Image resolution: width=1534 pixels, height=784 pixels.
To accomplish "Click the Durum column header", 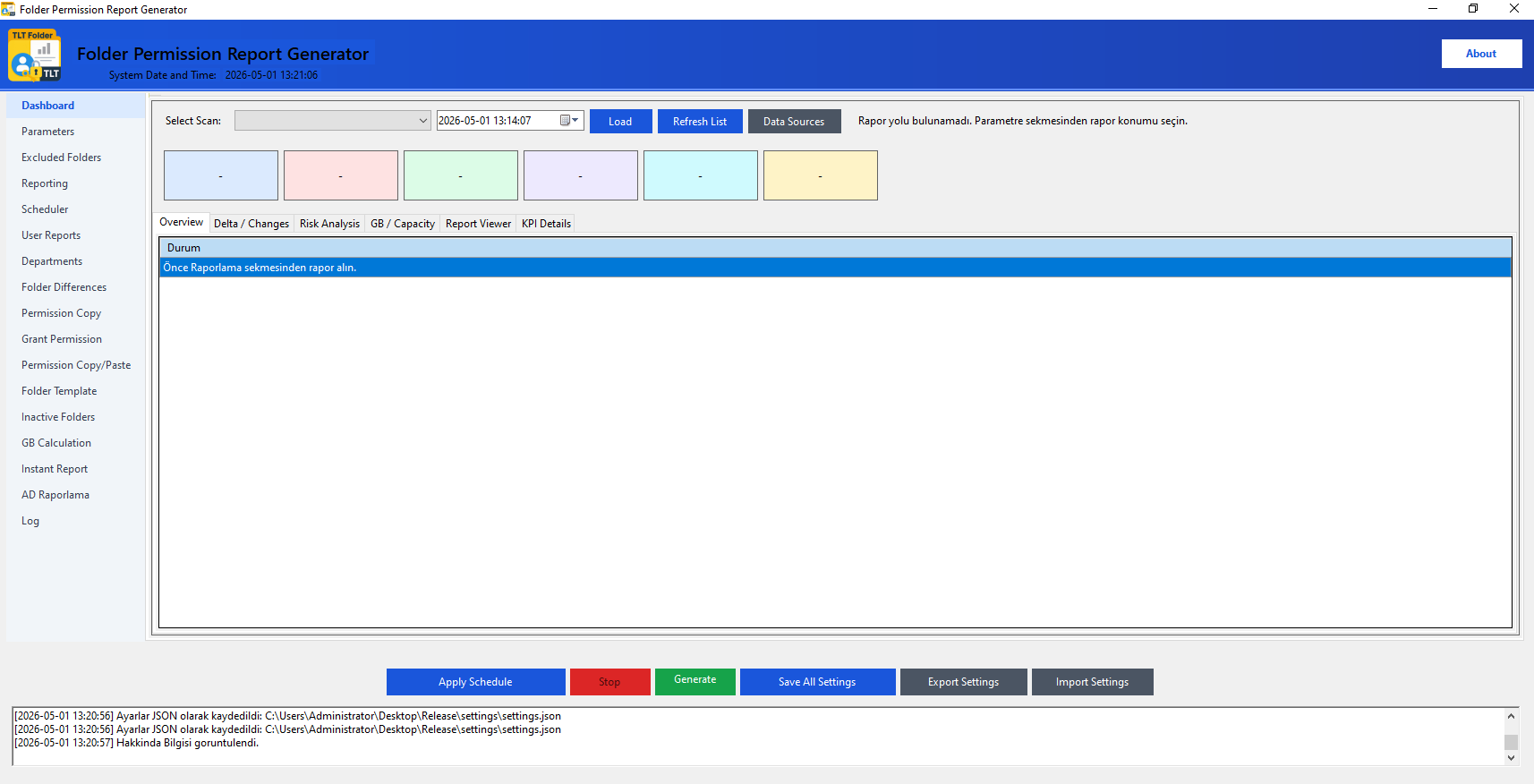I will pos(835,248).
